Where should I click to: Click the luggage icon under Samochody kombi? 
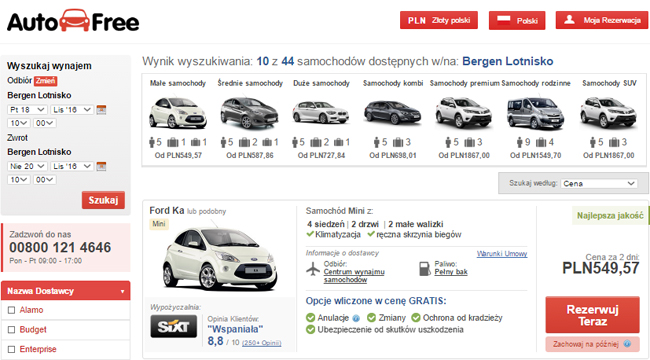click(398, 143)
